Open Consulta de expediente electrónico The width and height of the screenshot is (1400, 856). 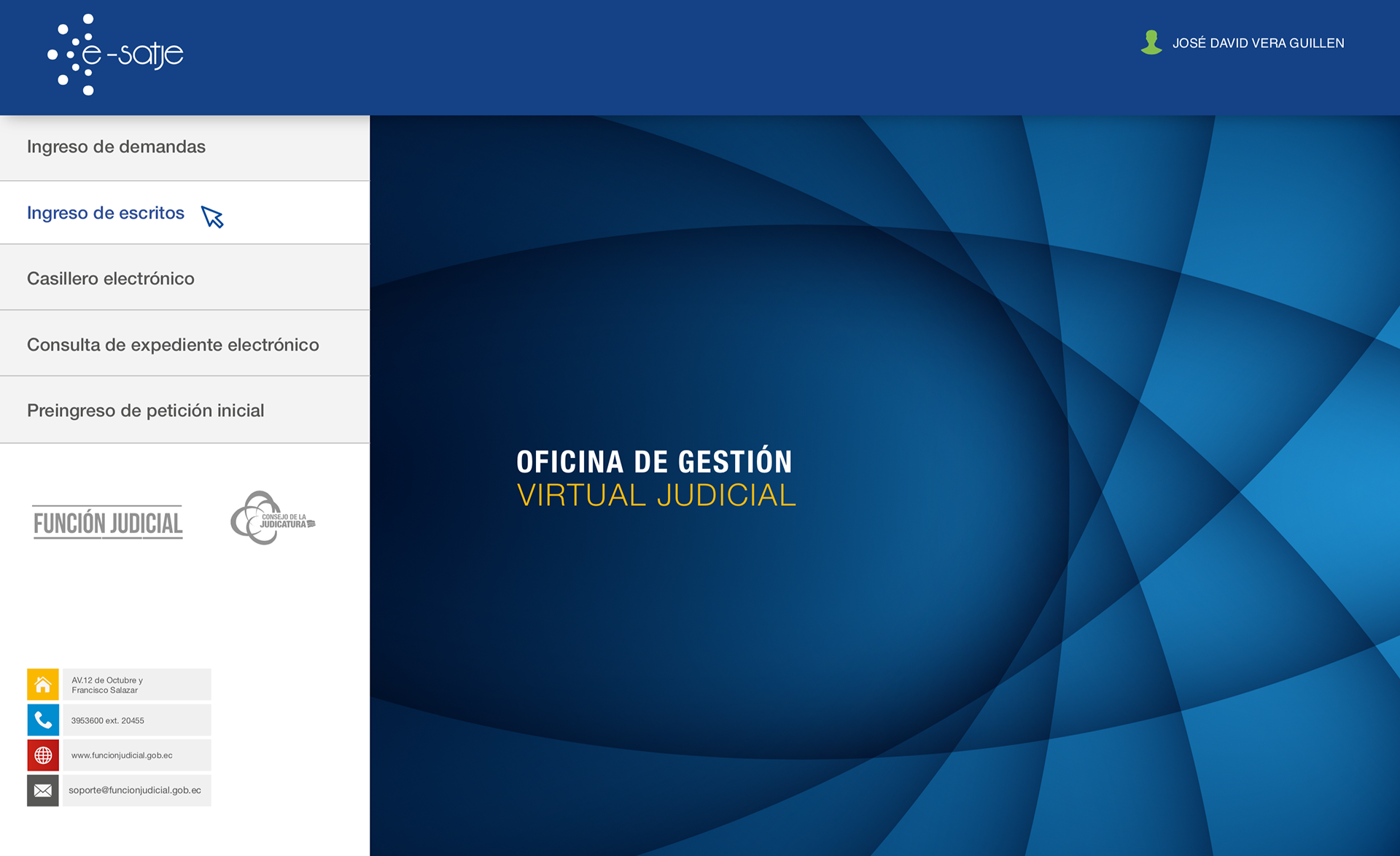tap(173, 345)
